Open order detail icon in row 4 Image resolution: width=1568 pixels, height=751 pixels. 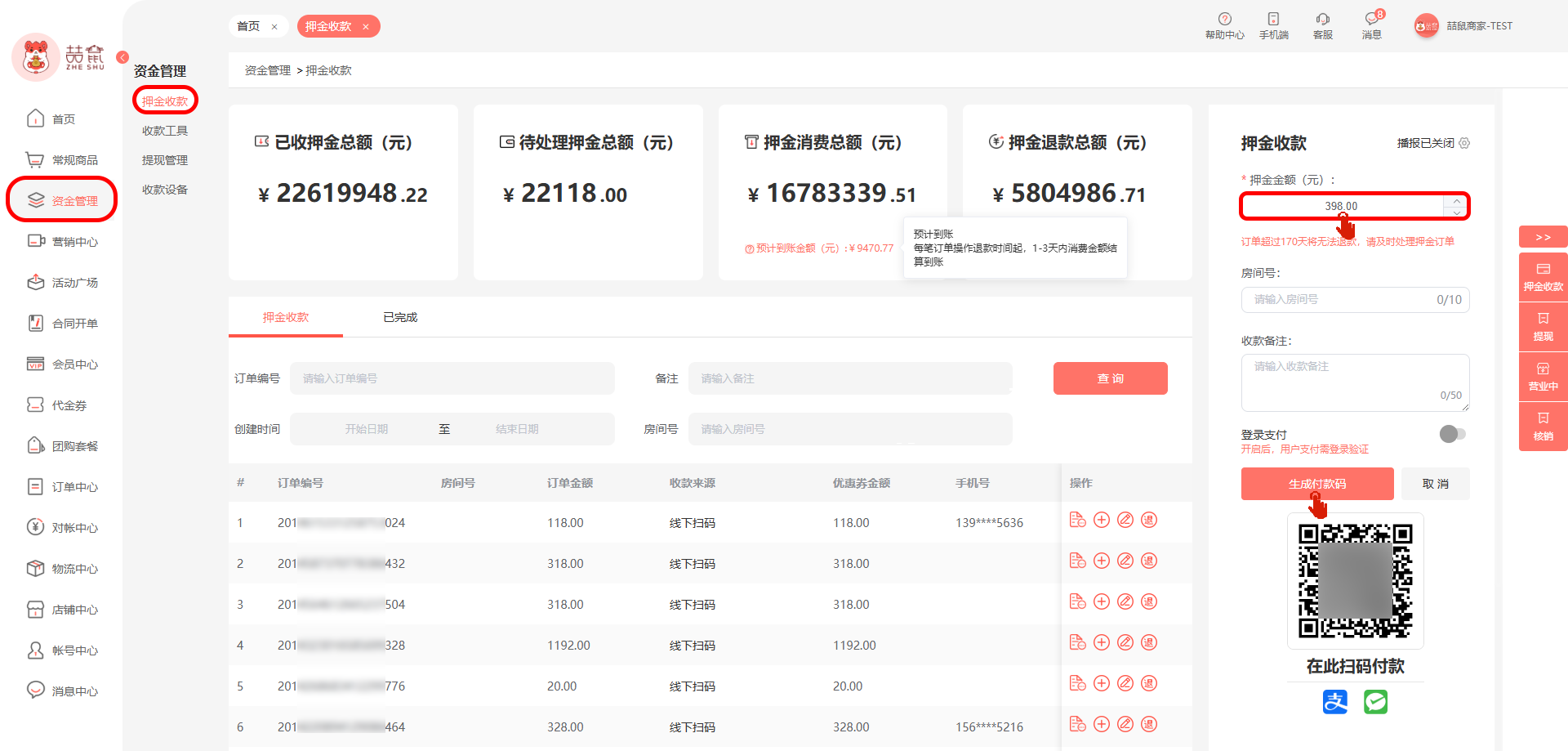pos(1078,643)
